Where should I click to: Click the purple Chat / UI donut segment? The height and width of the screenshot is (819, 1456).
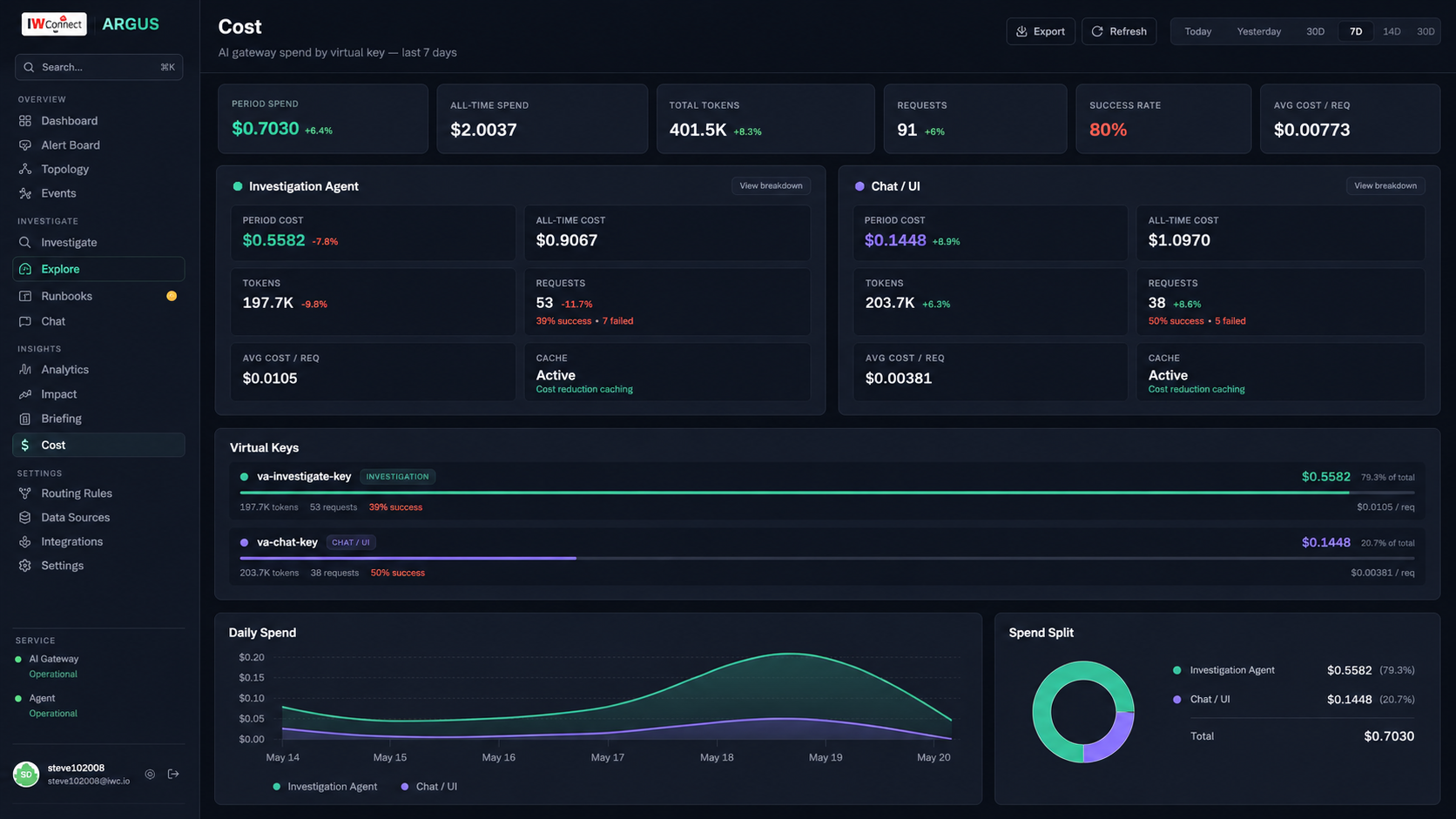pyautogui.click(x=1113, y=739)
